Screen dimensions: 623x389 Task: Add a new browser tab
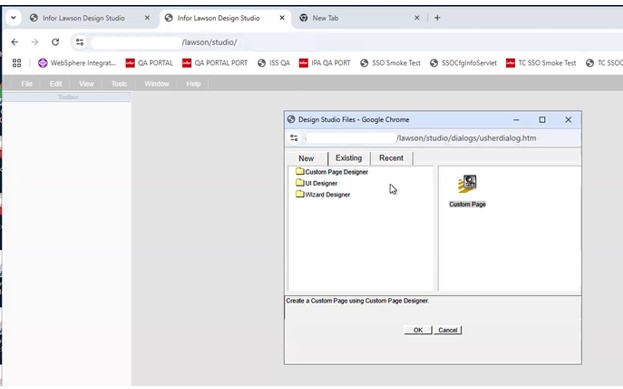point(437,18)
